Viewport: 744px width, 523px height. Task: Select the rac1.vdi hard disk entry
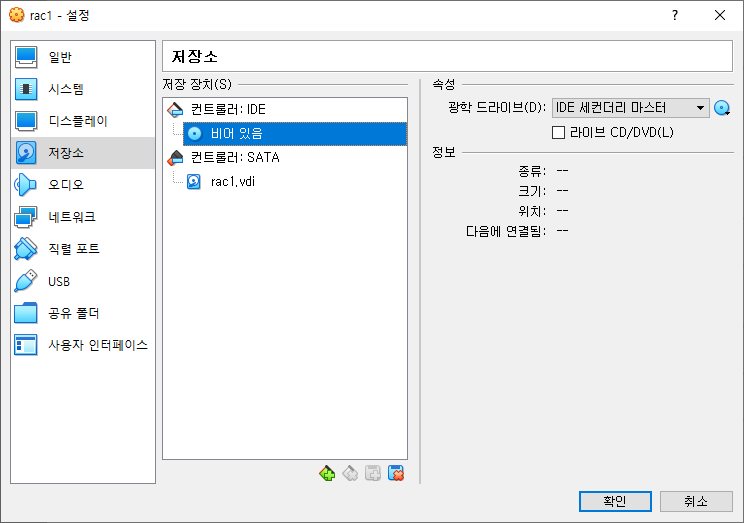click(295, 182)
